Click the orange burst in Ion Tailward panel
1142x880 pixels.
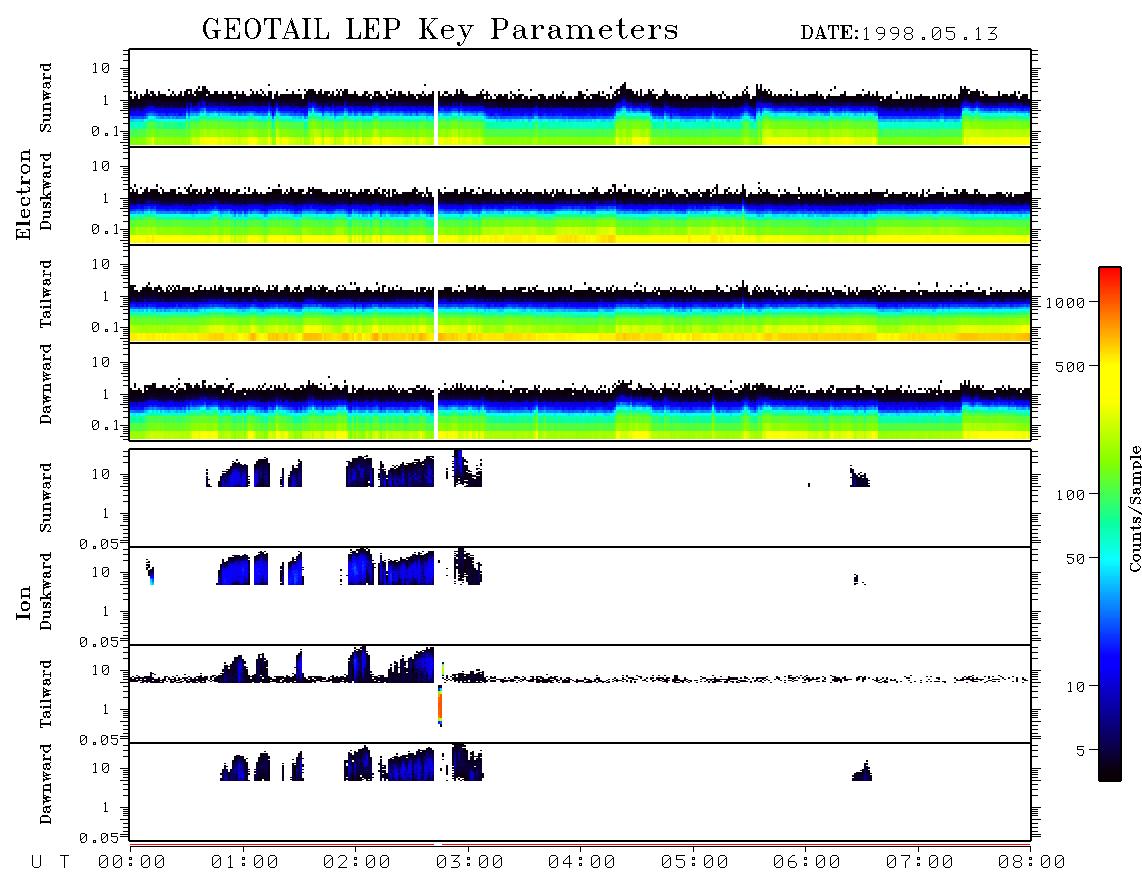[x=440, y=705]
